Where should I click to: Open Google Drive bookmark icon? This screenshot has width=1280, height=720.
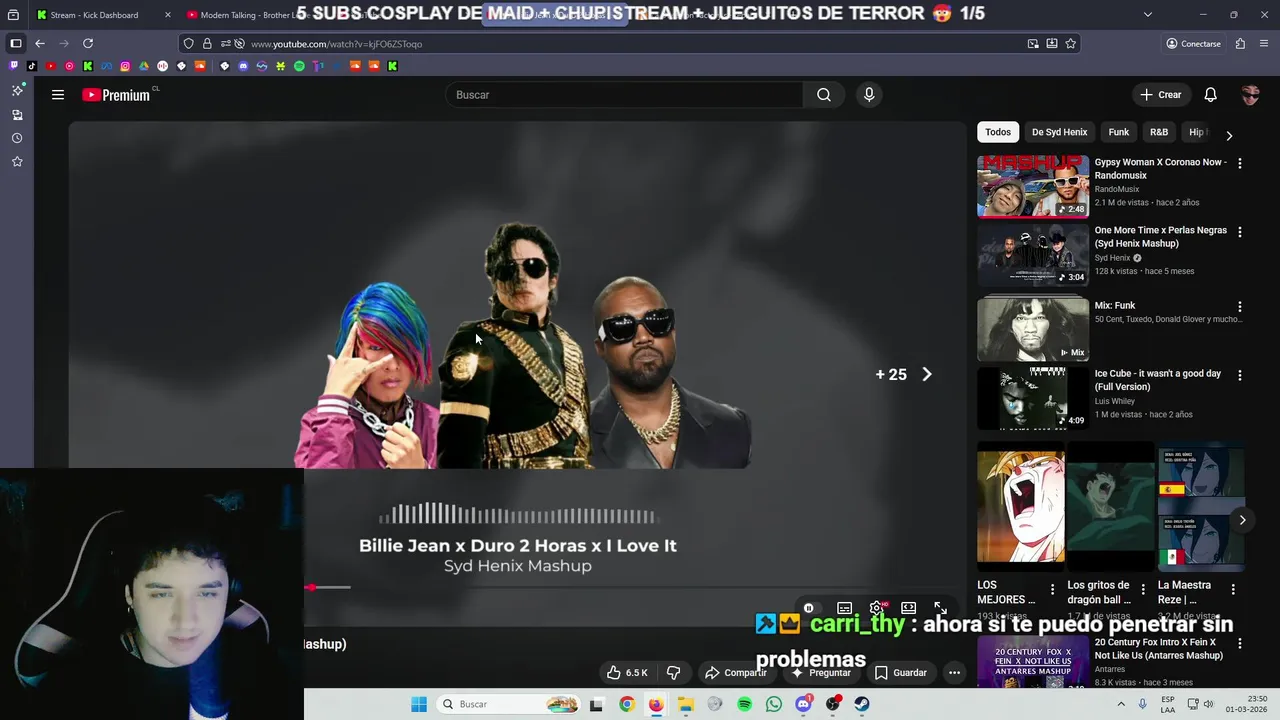(x=144, y=66)
